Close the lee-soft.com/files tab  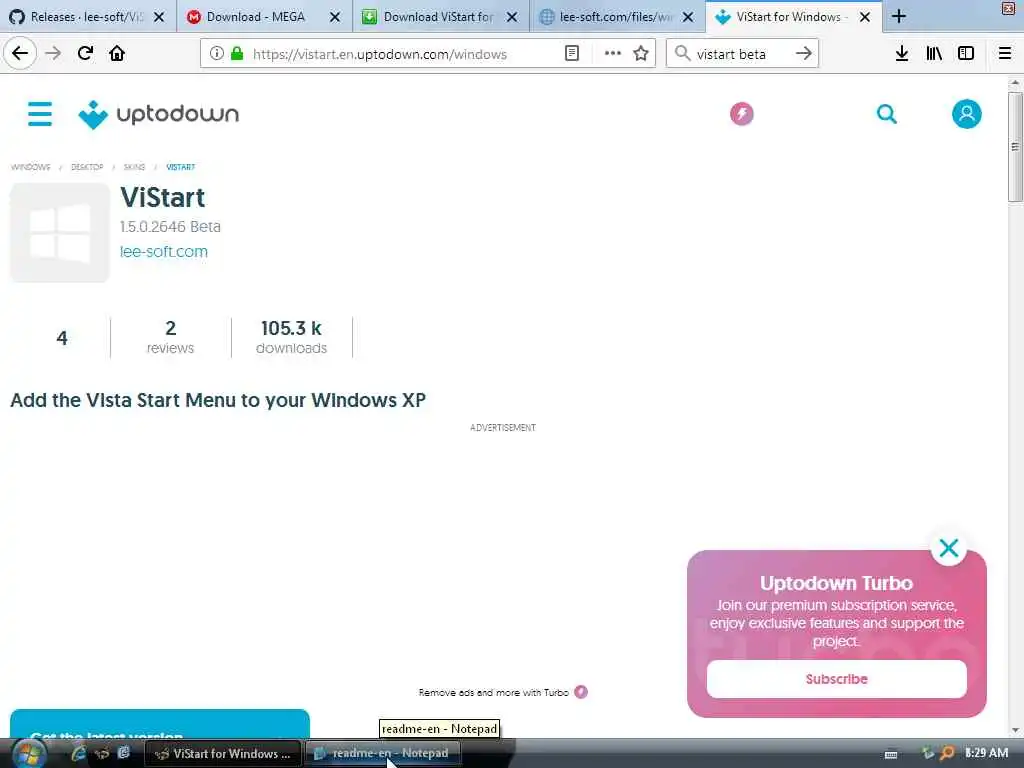688,18
